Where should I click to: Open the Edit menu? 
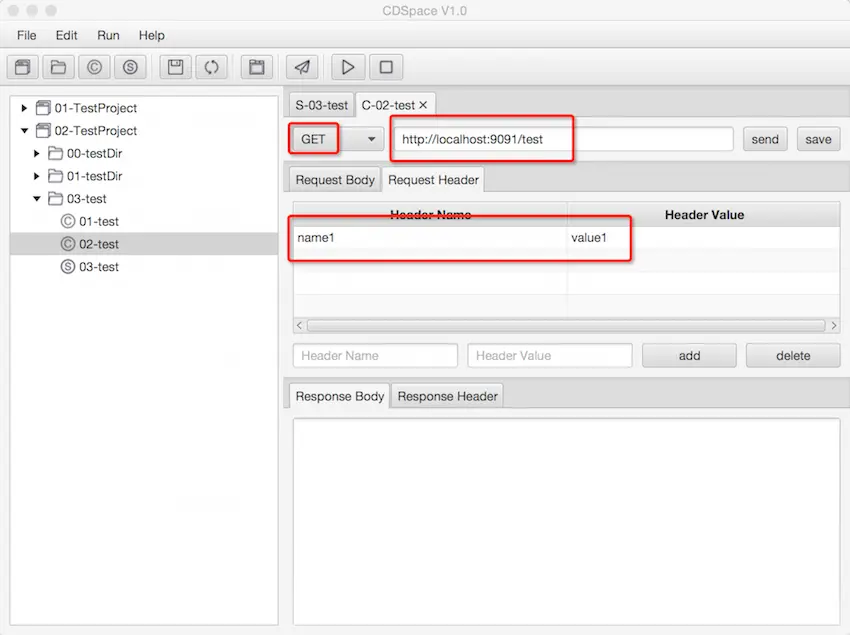click(x=66, y=35)
